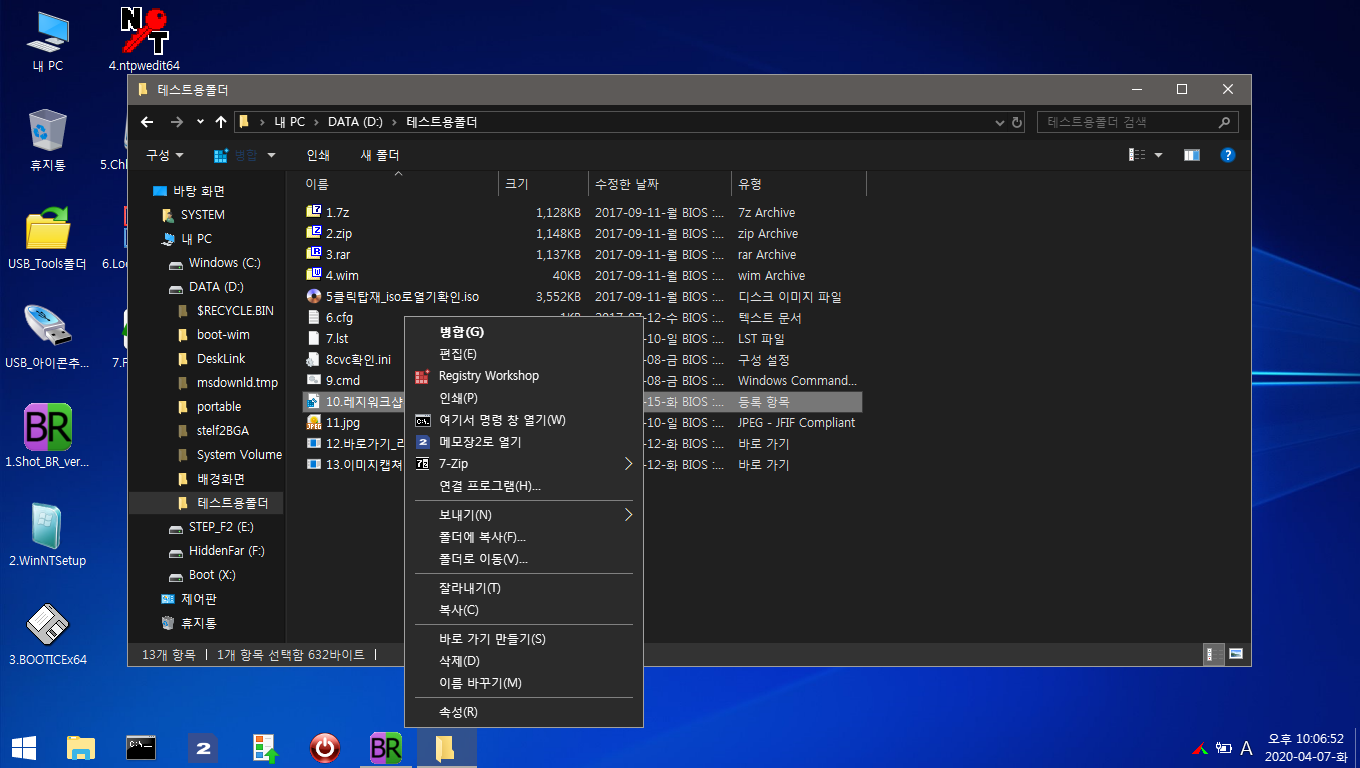Refresh the address bar location
The height and width of the screenshot is (768, 1360).
[1017, 122]
